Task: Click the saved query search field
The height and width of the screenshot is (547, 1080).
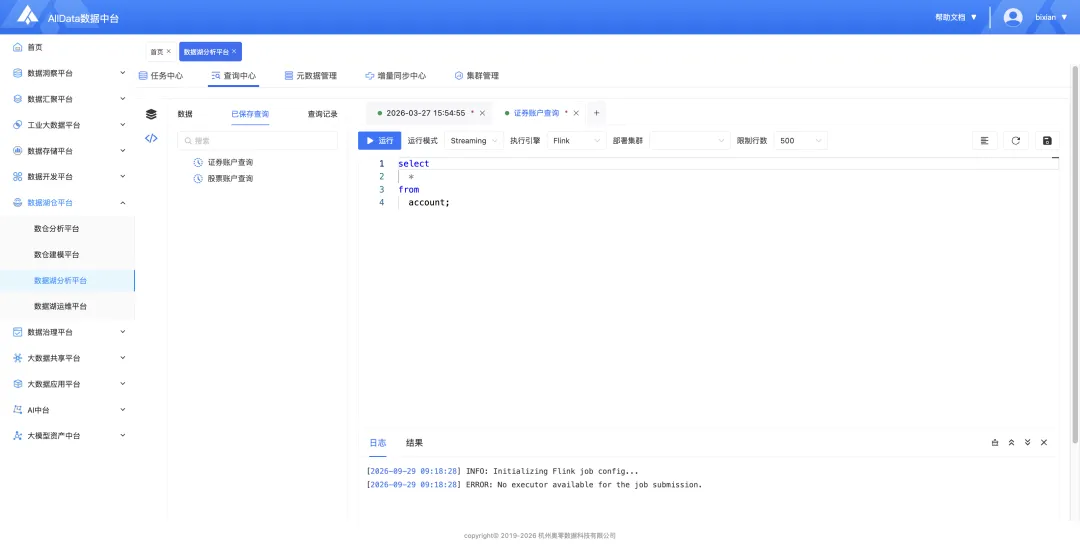Action: pyautogui.click(x=258, y=141)
